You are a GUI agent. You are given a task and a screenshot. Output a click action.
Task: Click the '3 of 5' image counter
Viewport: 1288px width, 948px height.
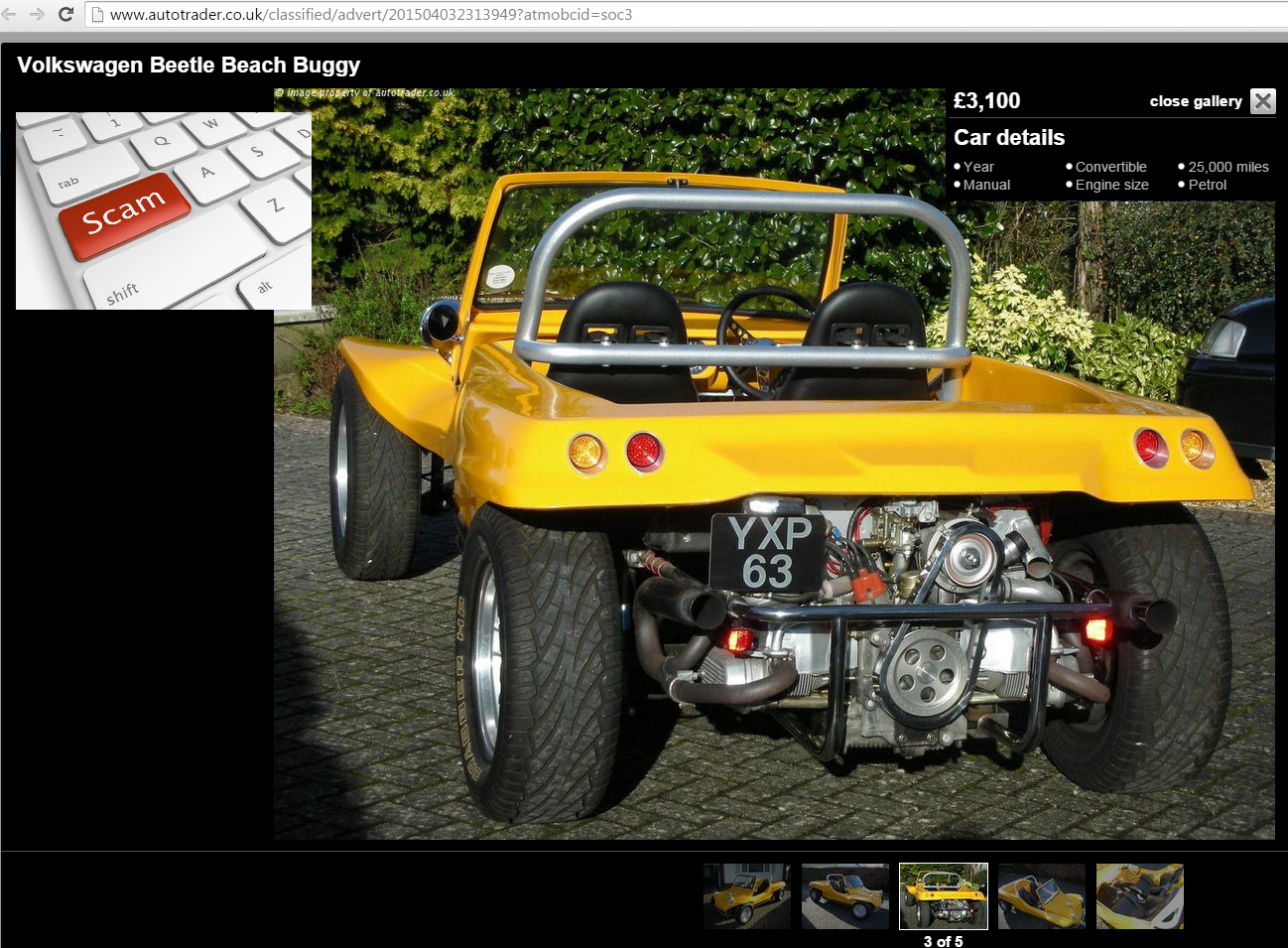(x=944, y=941)
